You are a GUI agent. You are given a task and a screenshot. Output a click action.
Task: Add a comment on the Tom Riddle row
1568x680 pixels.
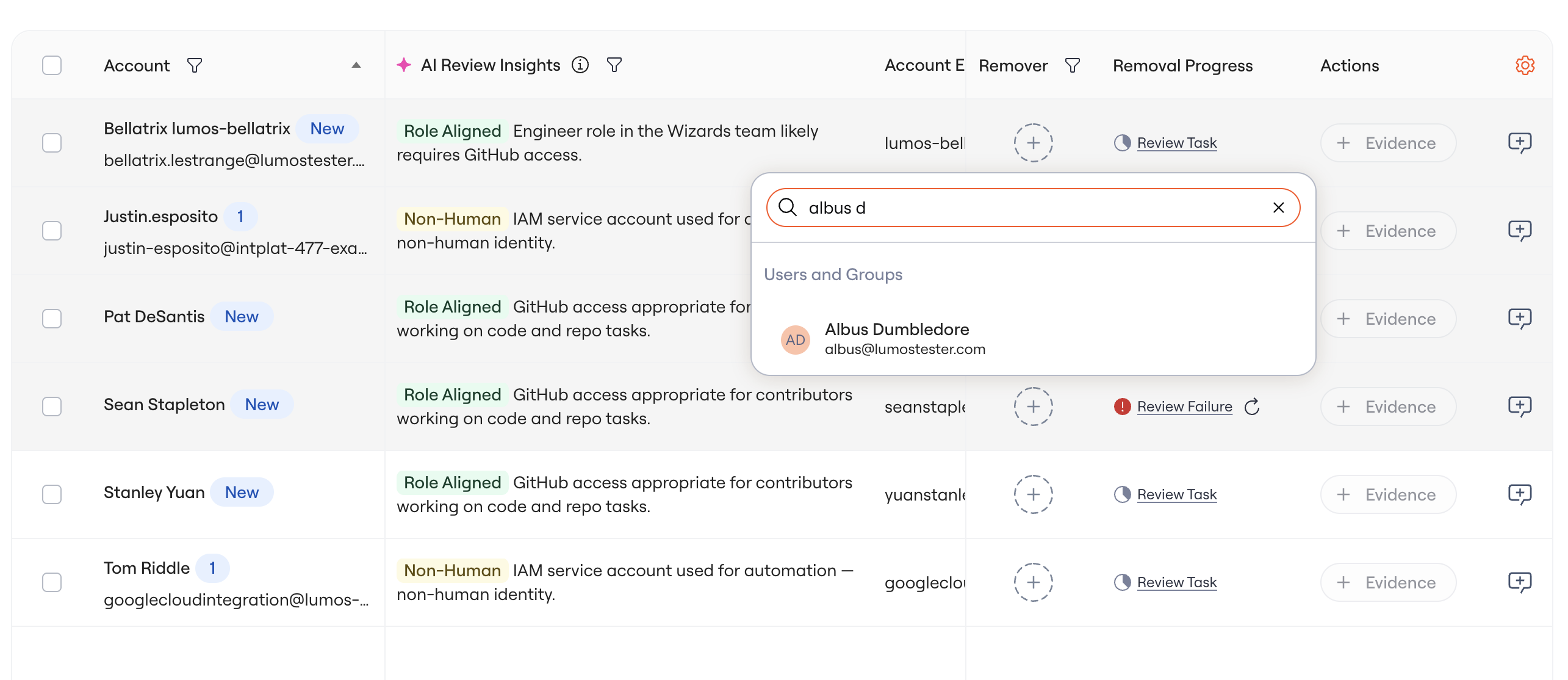(x=1519, y=582)
